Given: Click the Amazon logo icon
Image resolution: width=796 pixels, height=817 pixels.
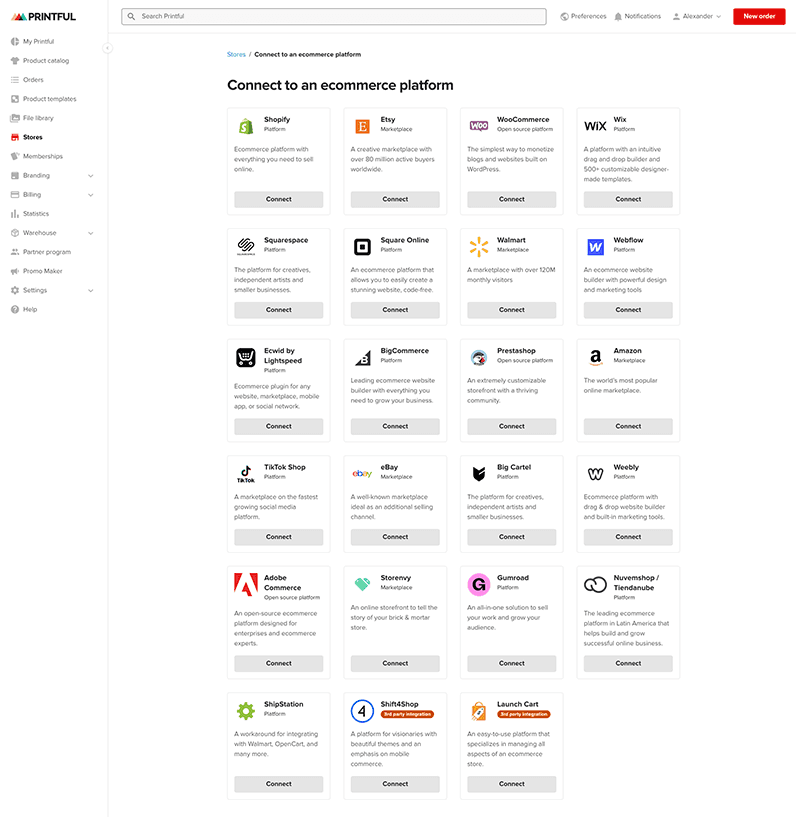Looking at the screenshot, I should pyautogui.click(x=595, y=357).
